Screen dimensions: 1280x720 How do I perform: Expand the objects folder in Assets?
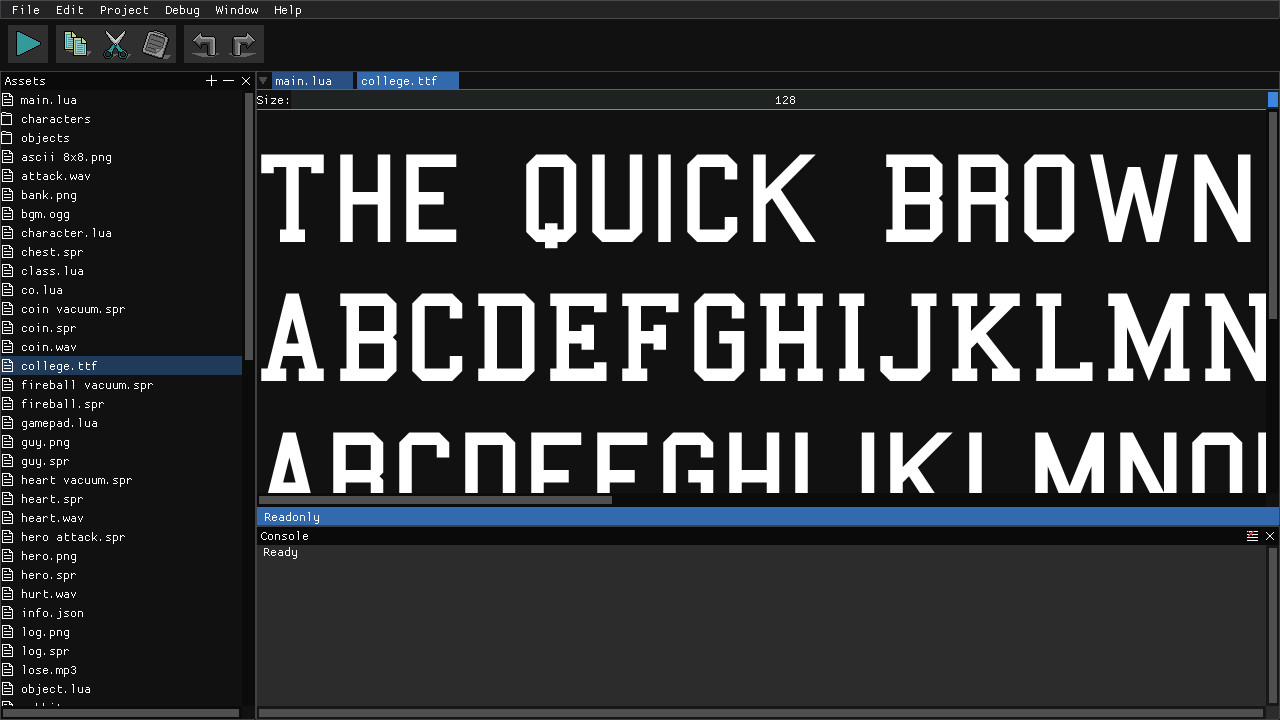coord(45,137)
